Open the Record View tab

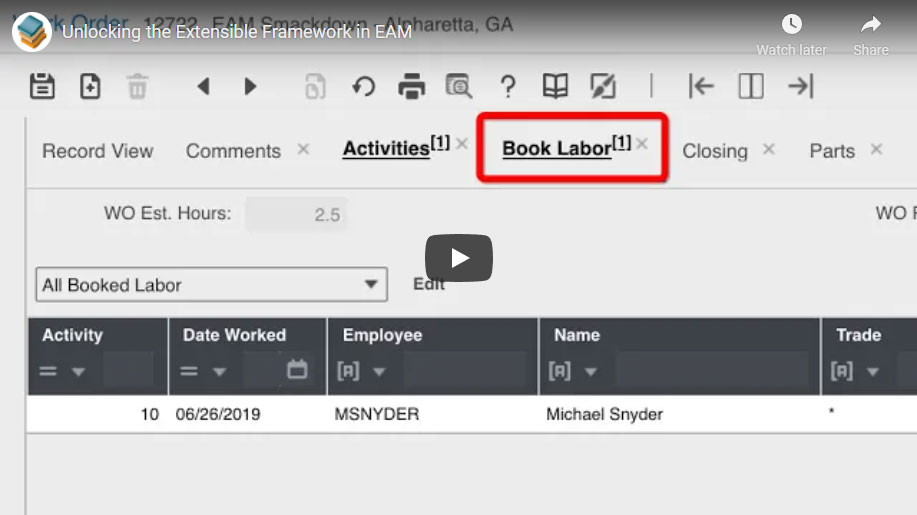[98, 151]
